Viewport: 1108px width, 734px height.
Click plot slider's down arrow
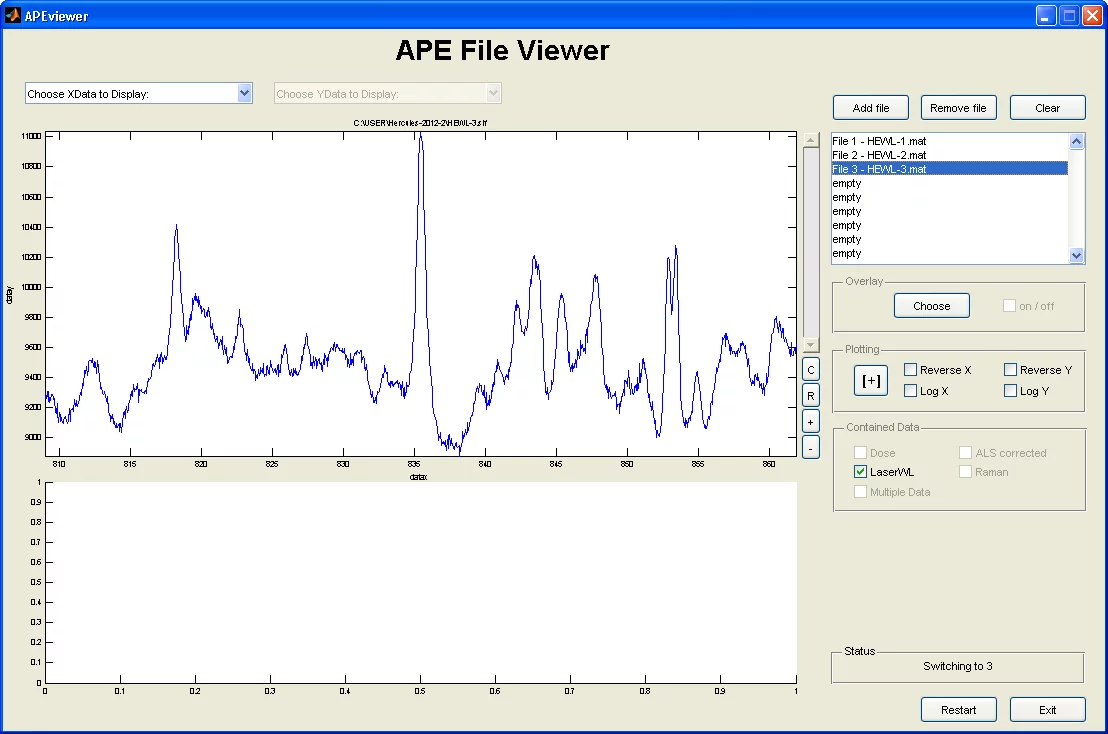coord(811,345)
